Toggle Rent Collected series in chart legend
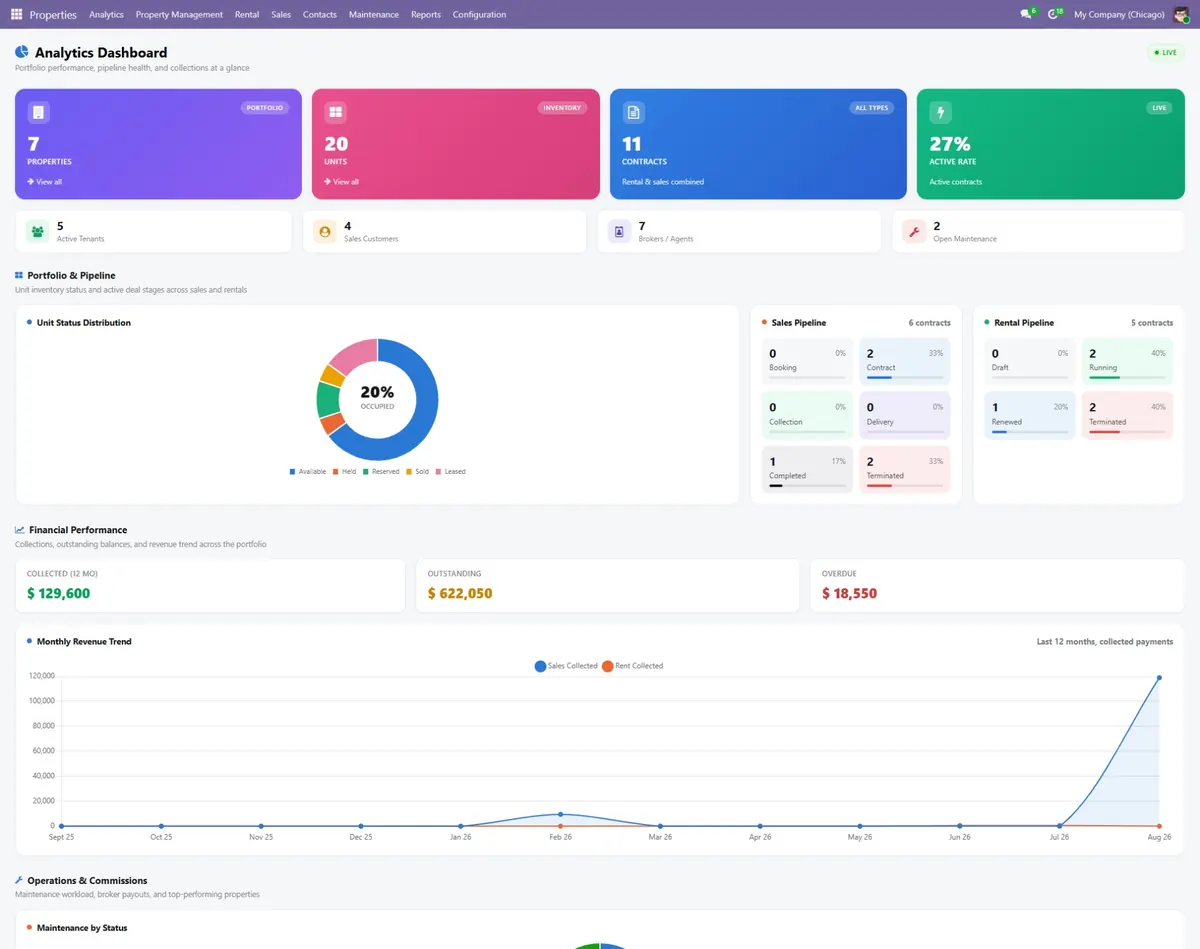 click(632, 666)
